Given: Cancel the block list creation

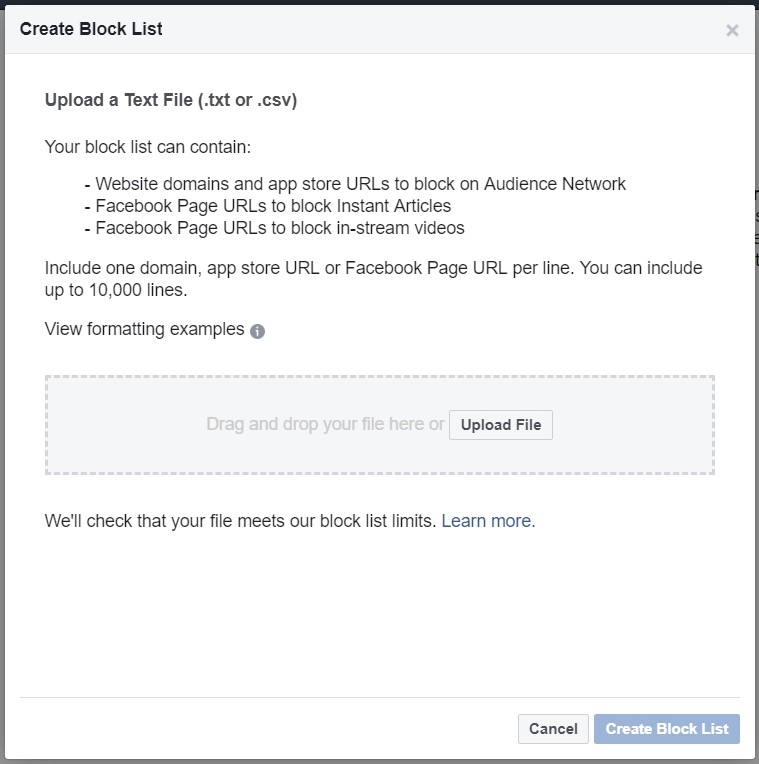Looking at the screenshot, I should 553,729.
